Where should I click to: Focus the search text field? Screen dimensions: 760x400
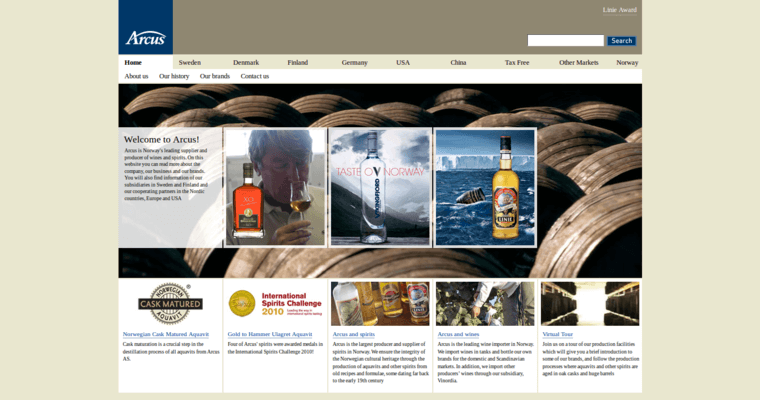coord(565,41)
